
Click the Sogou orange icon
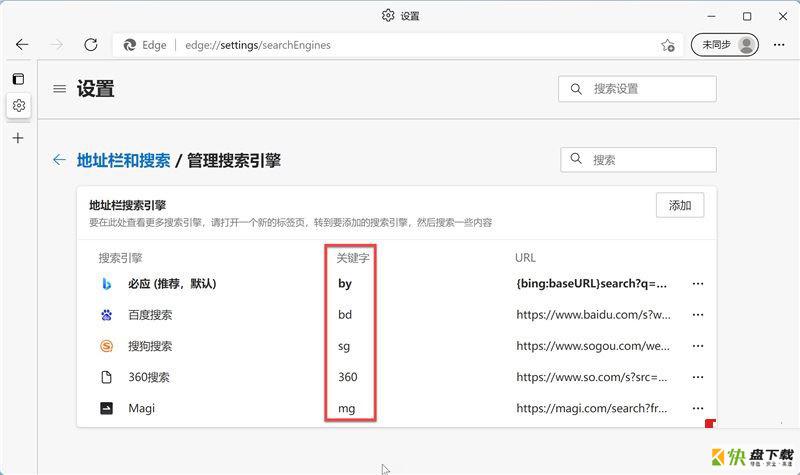click(106, 346)
